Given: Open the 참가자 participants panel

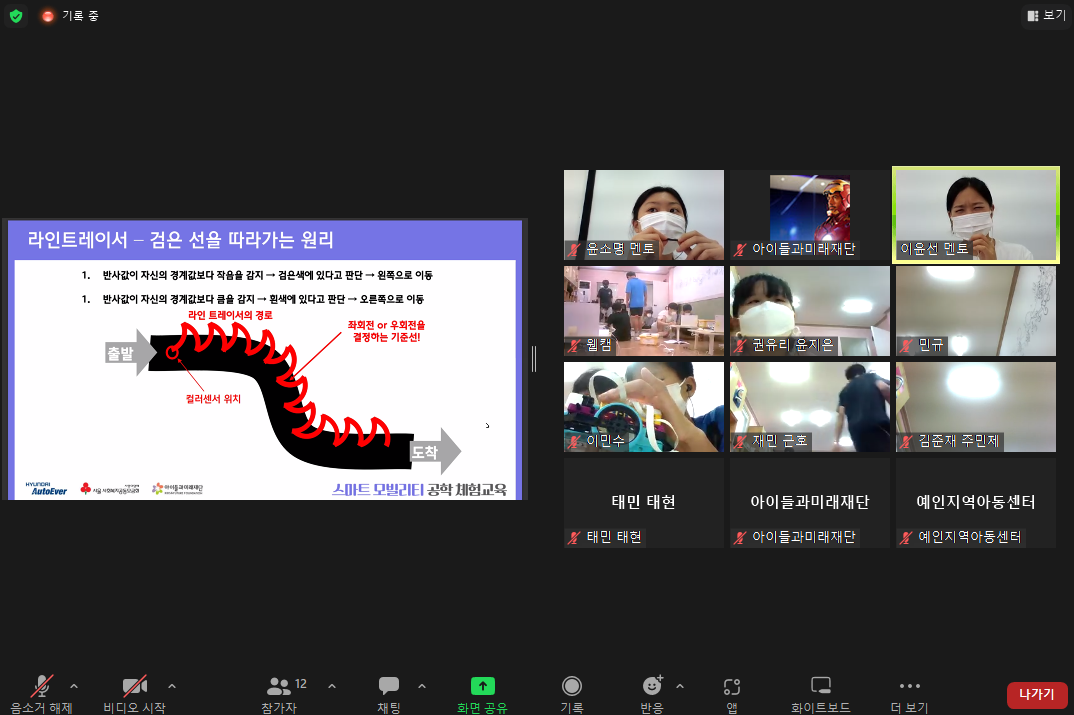Looking at the screenshot, I should (x=279, y=687).
